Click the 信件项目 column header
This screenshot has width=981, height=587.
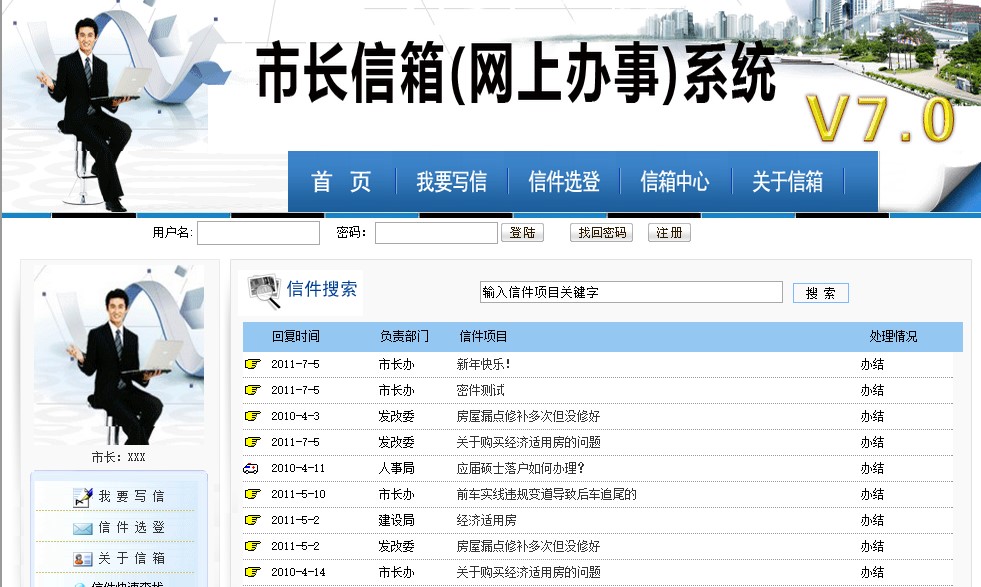(x=483, y=337)
